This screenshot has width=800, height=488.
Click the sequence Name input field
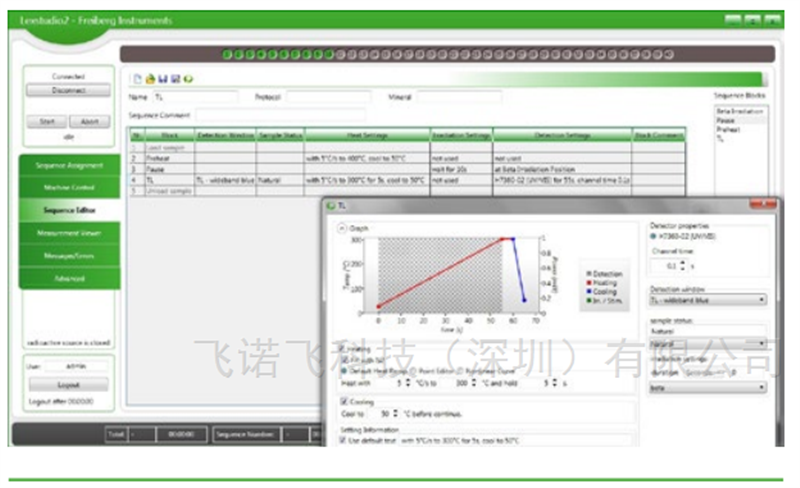pyautogui.click(x=194, y=98)
